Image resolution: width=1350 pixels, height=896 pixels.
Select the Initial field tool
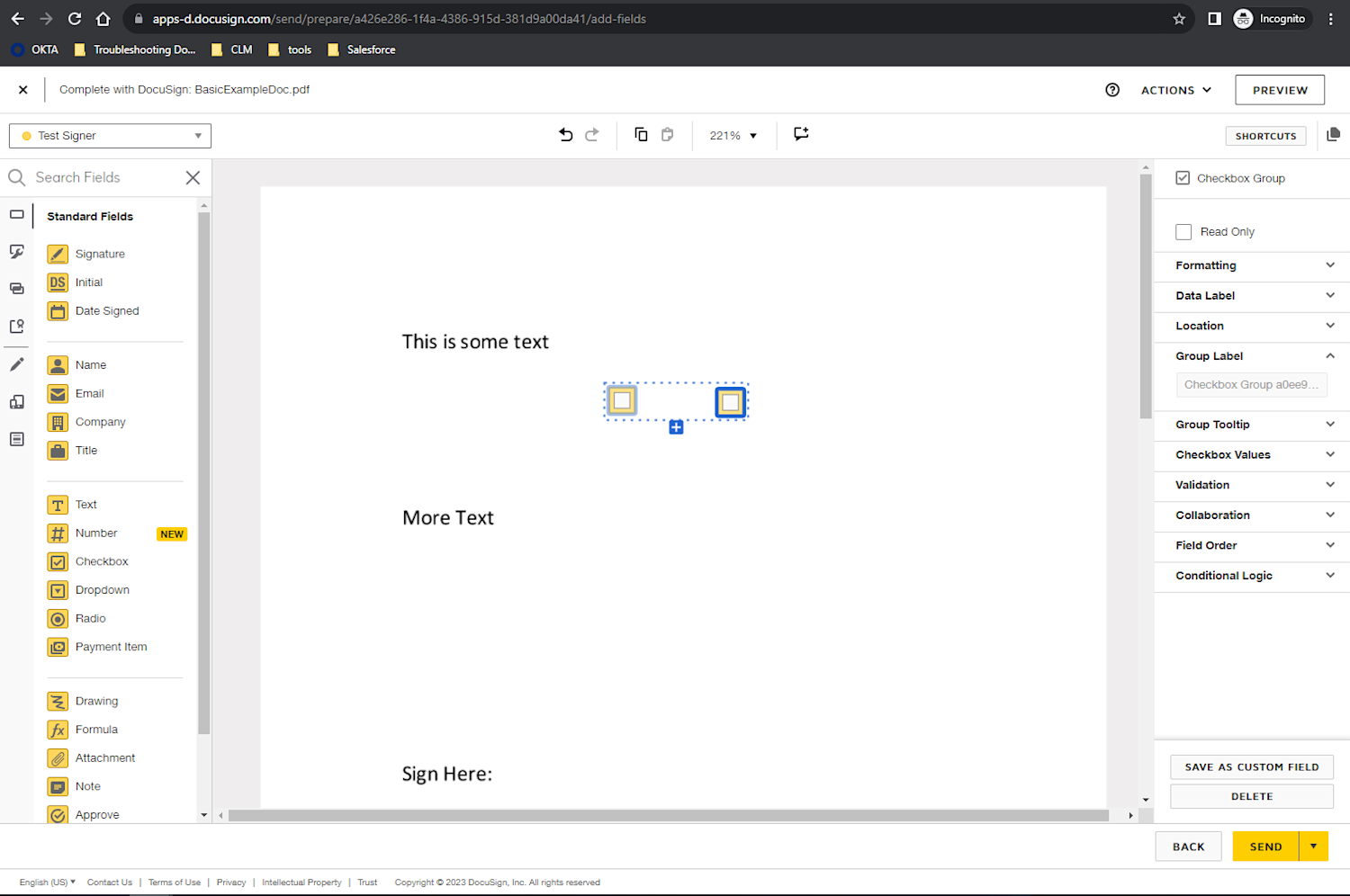pyautogui.click(x=88, y=282)
